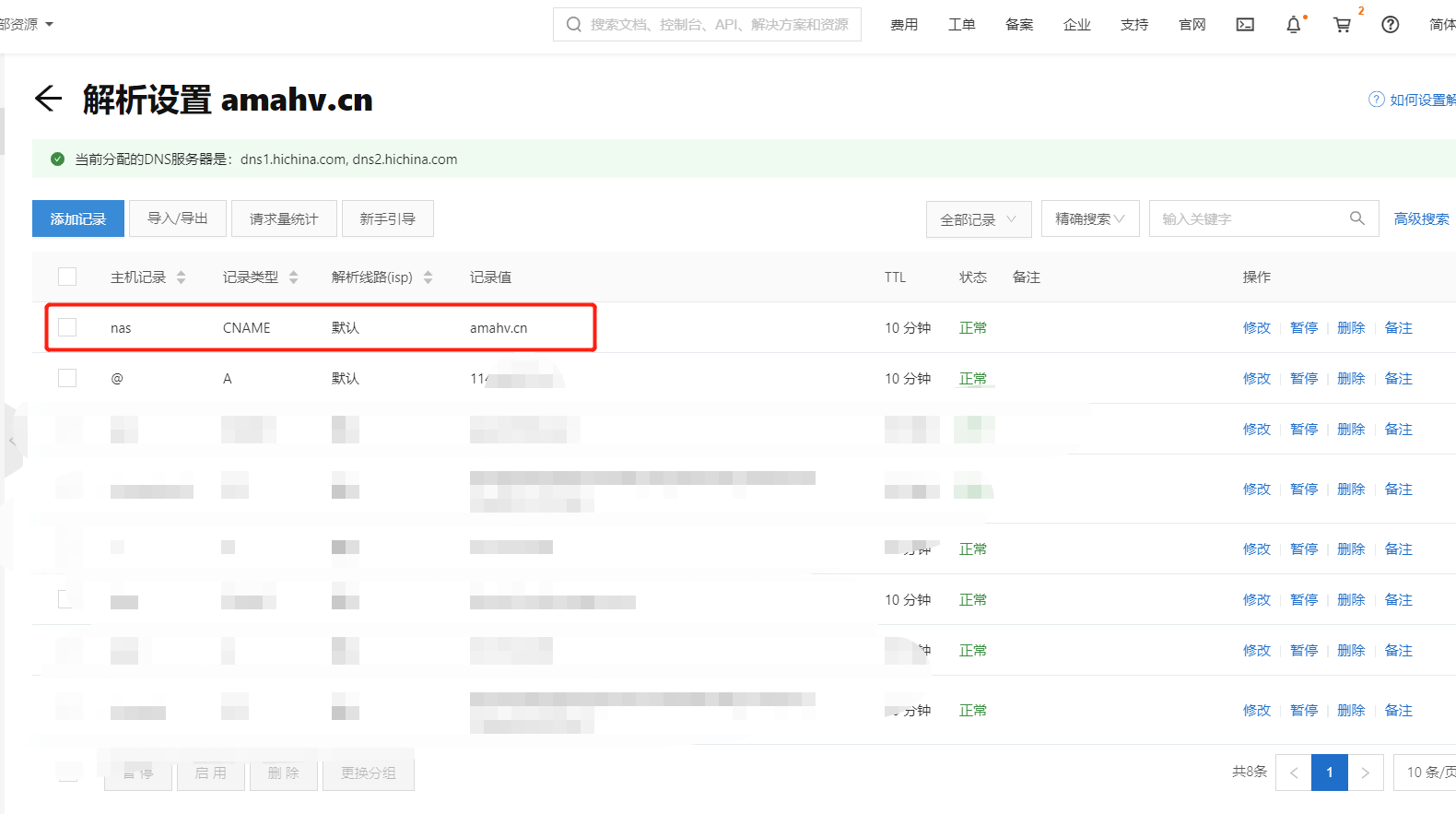This screenshot has height=814, width=1456.
Task: Click 删除 for the nas record
Action: tap(1351, 327)
